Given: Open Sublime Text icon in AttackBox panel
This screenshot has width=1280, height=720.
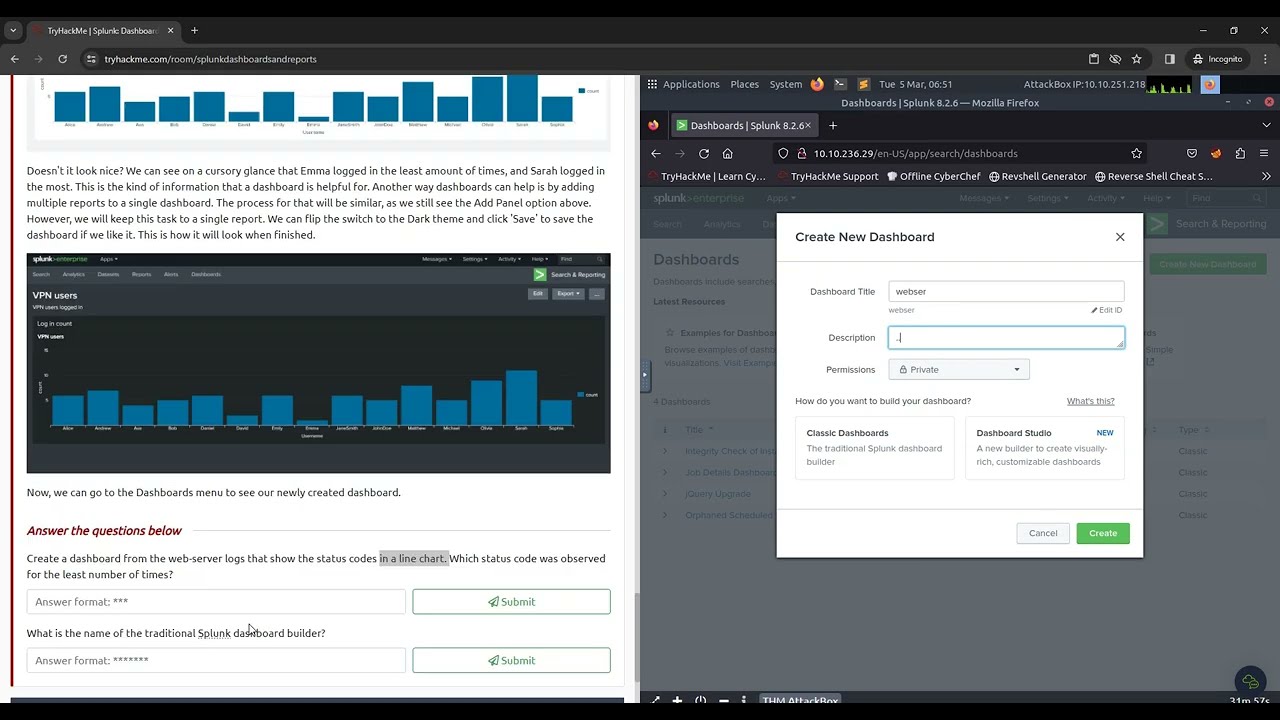Looking at the screenshot, I should coord(863,84).
